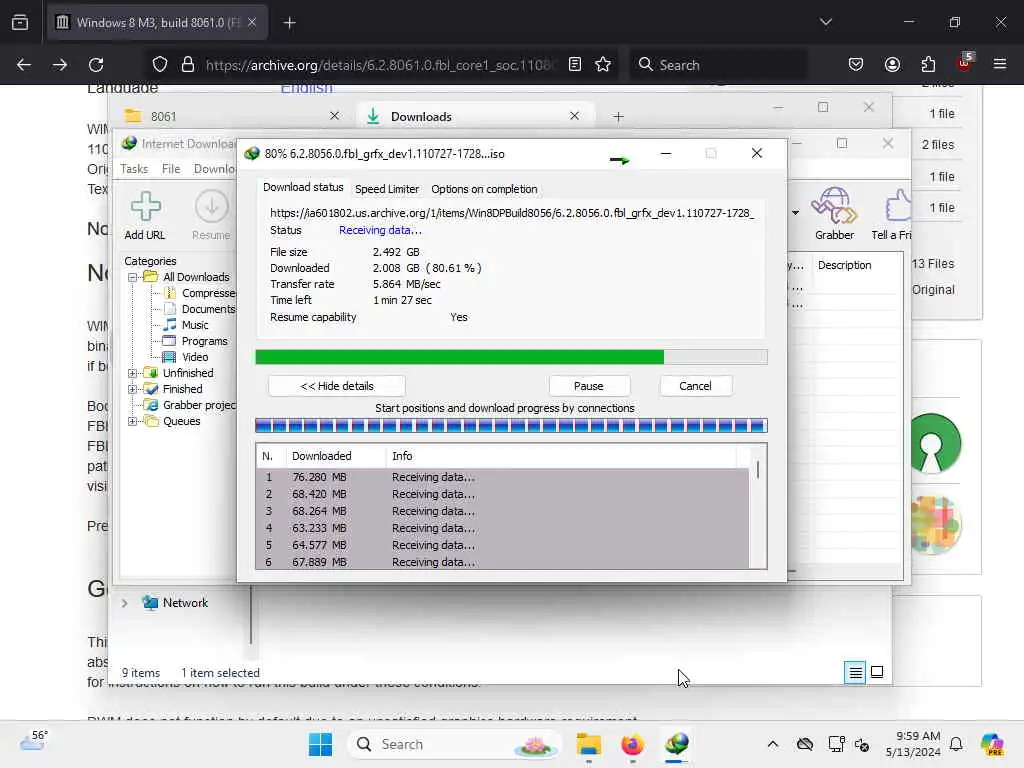Open Firefox hamburger application menu

999,64
